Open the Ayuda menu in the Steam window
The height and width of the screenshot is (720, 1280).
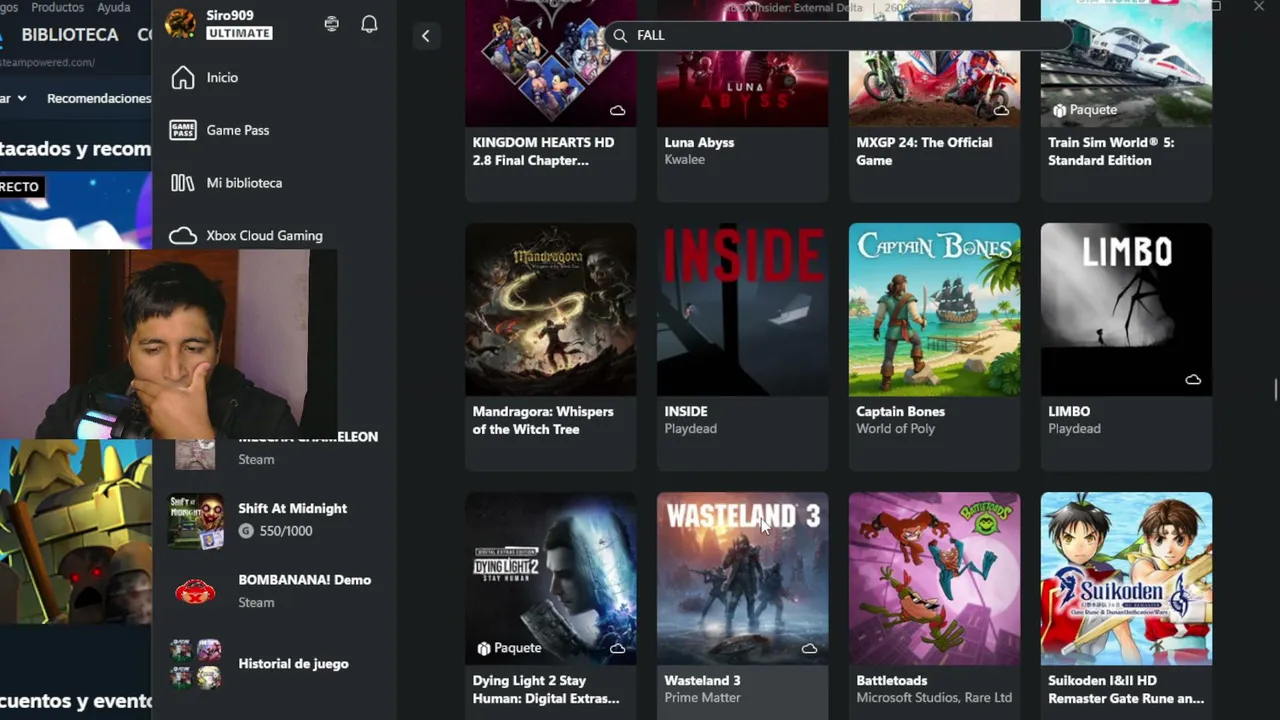tap(114, 7)
